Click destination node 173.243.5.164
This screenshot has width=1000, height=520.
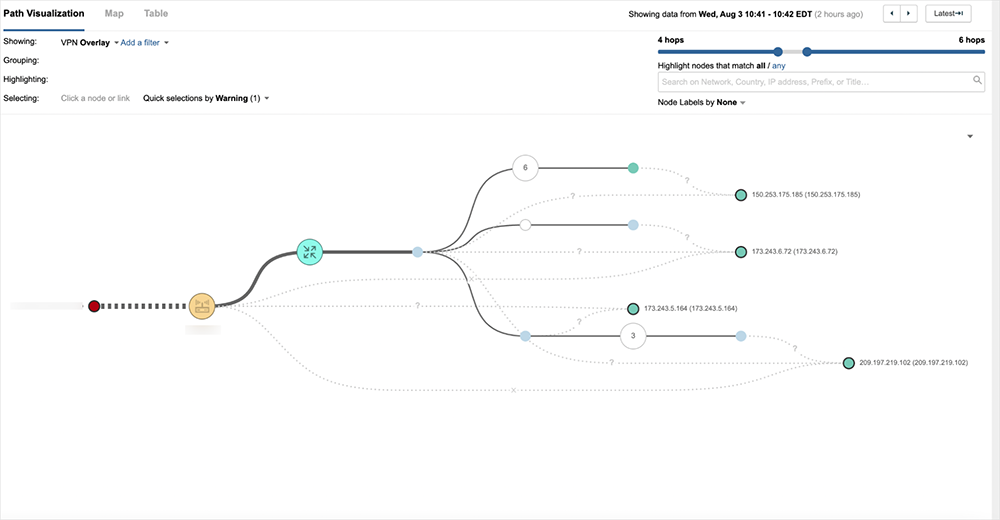(633, 309)
